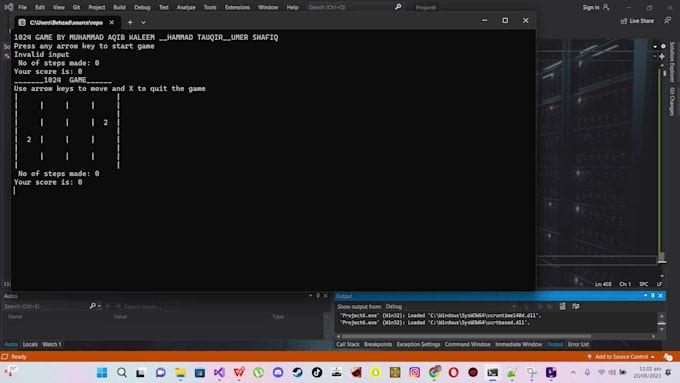Viewport: 680px width, 383px height.
Task: Open the File menu
Action: (x=22, y=7)
